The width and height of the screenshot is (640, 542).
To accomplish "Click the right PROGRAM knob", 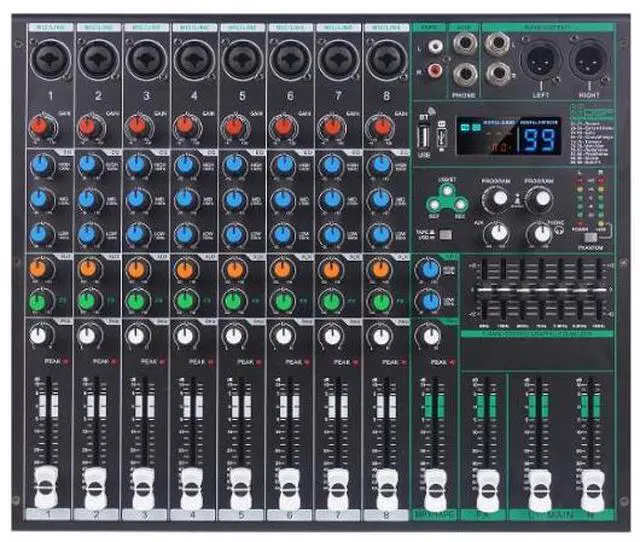I will (x=540, y=199).
